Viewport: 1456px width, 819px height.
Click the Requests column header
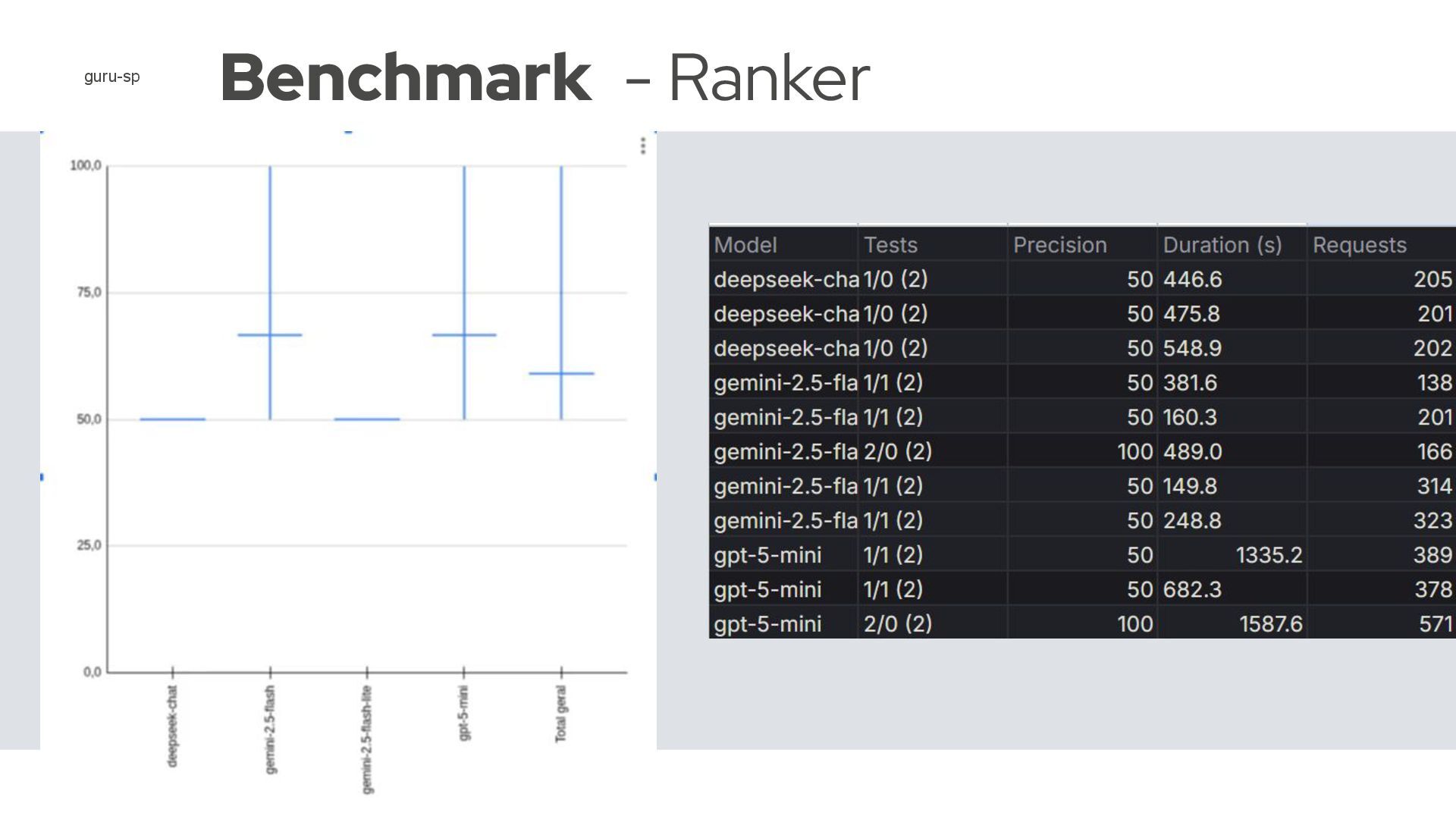pos(1359,245)
